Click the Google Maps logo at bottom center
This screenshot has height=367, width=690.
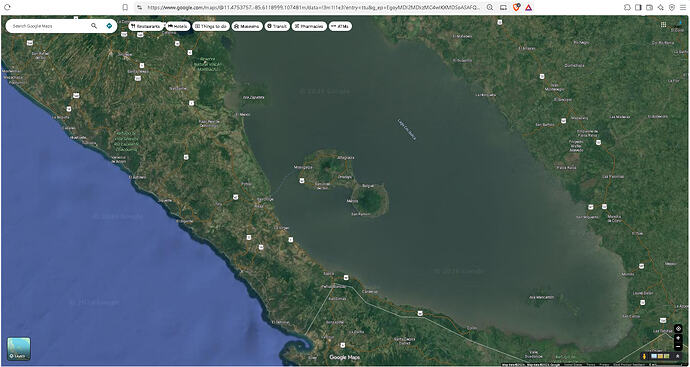345,357
